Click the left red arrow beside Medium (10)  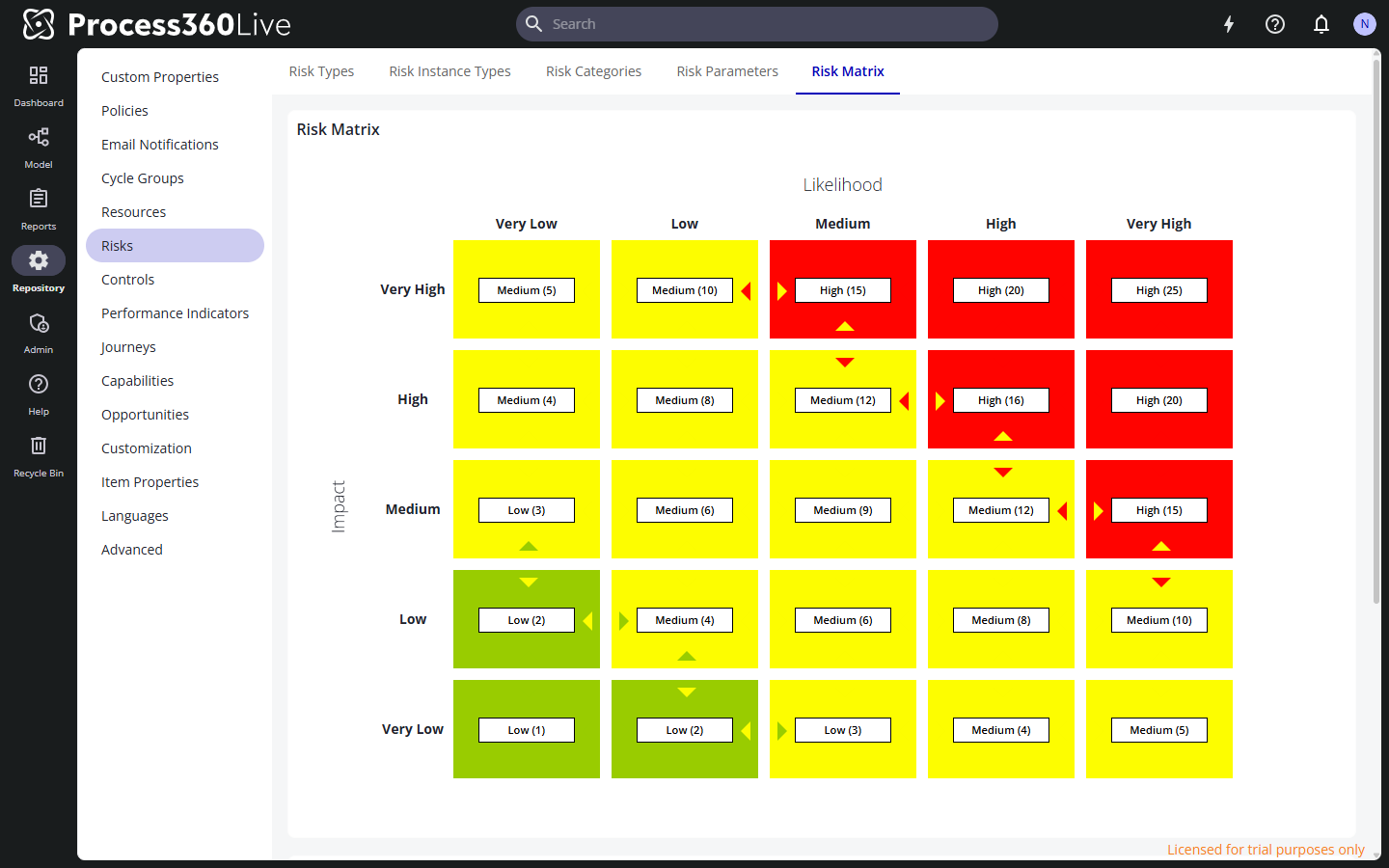tap(746, 290)
